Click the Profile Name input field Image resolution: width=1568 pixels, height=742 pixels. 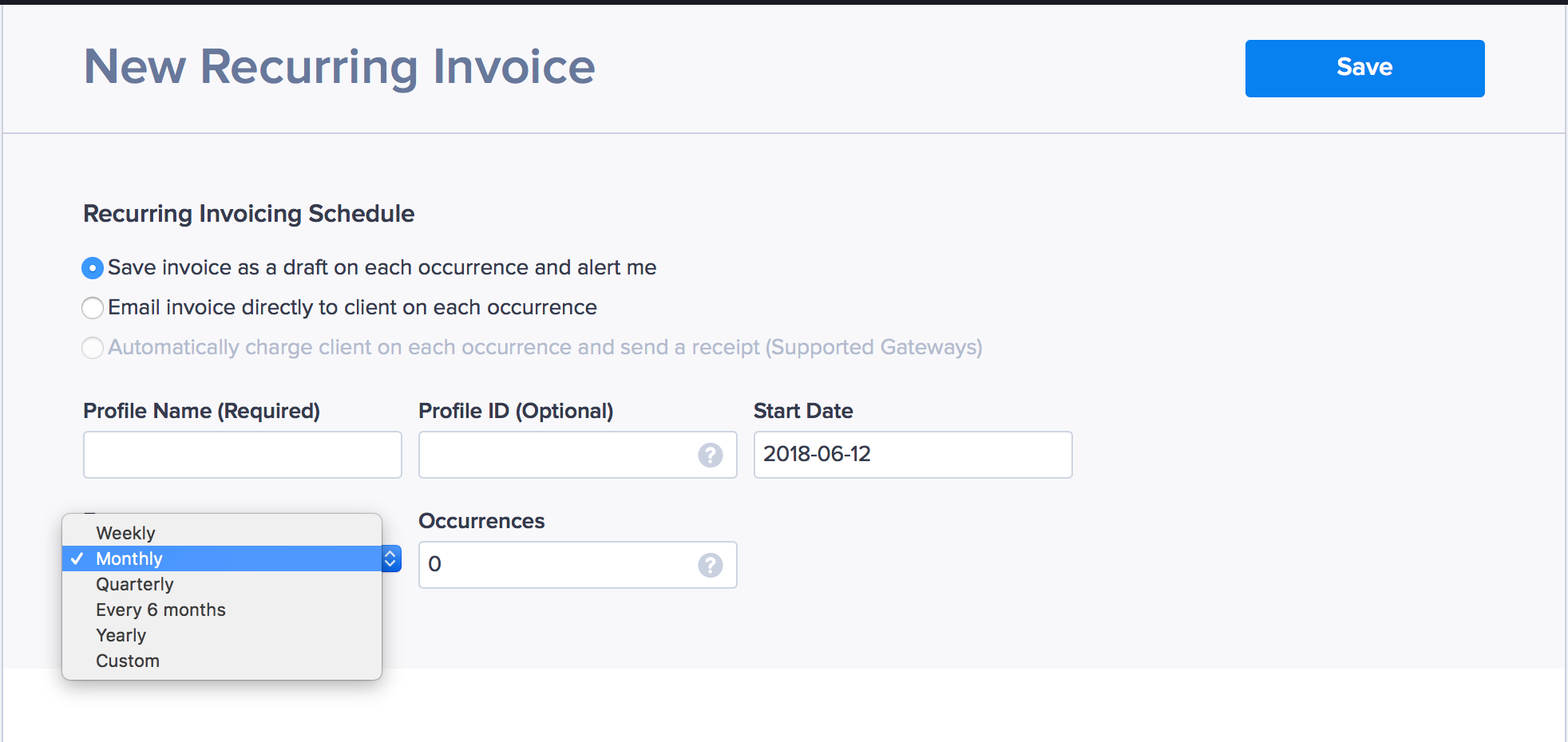243,455
